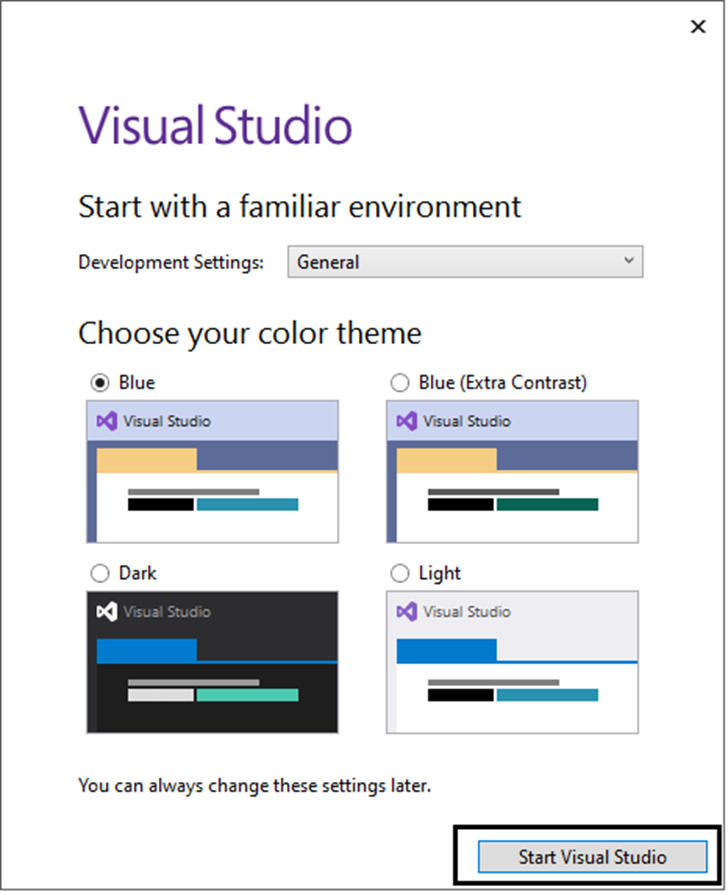
Task: Select the Blue color theme radio button
Action: 100,383
